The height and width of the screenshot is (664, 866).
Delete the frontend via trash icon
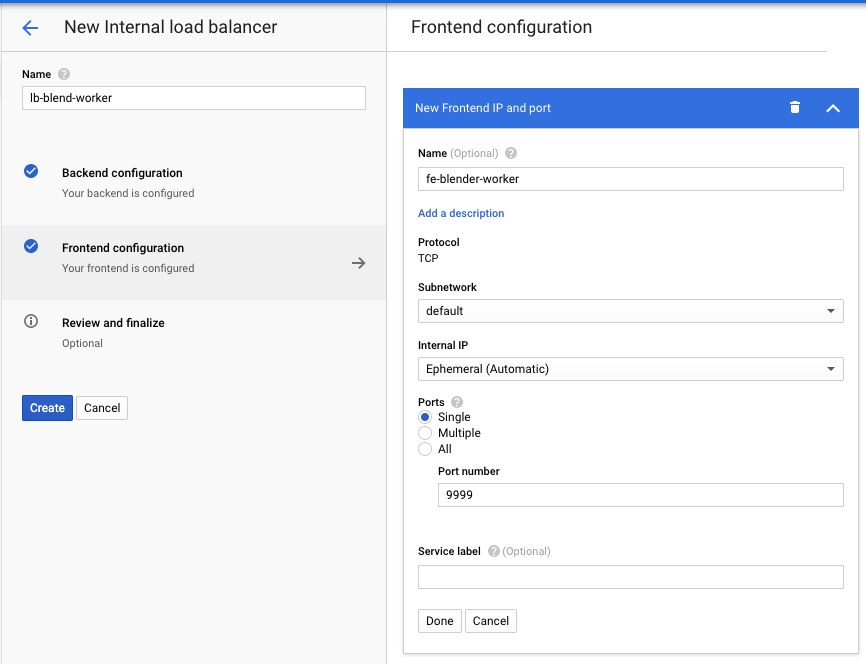coord(795,108)
